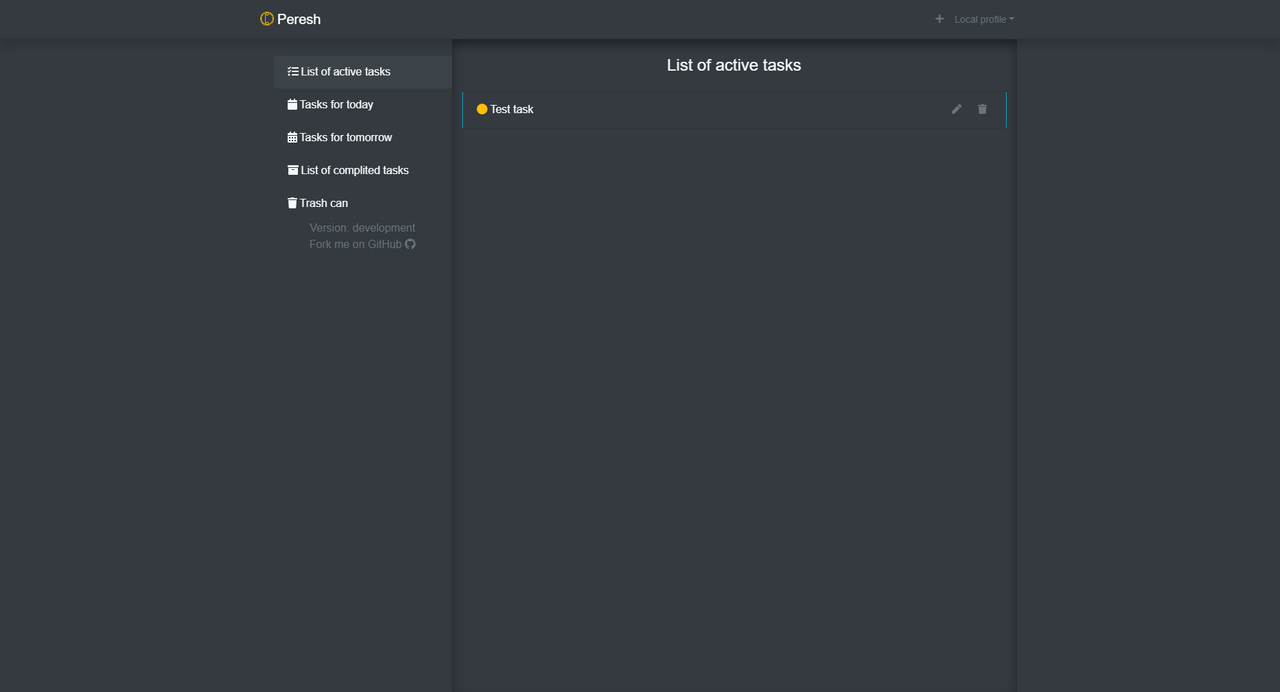
Task: Click the caret beside Local profile
Action: click(1011, 20)
